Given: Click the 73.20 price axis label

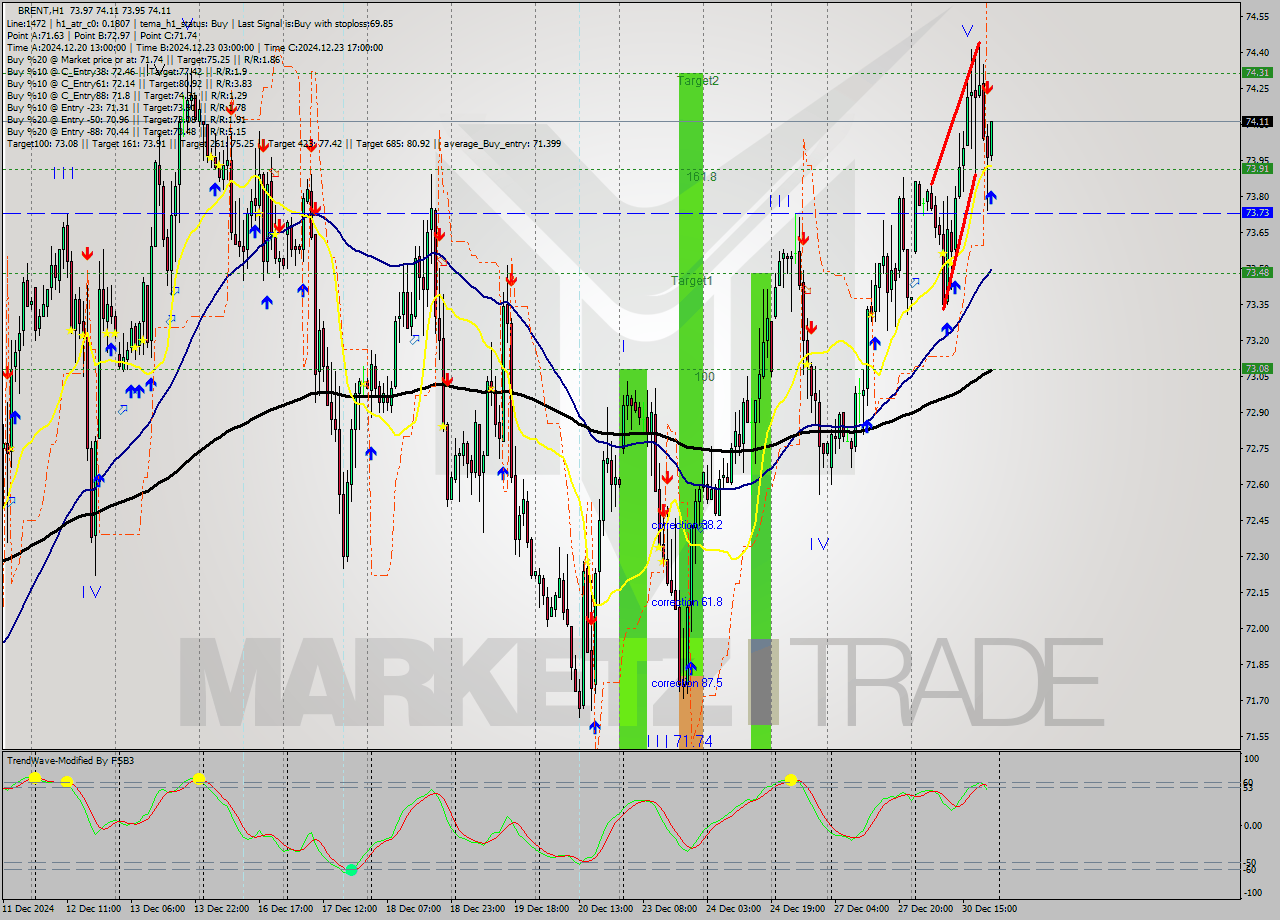Looking at the screenshot, I should 1257,340.
